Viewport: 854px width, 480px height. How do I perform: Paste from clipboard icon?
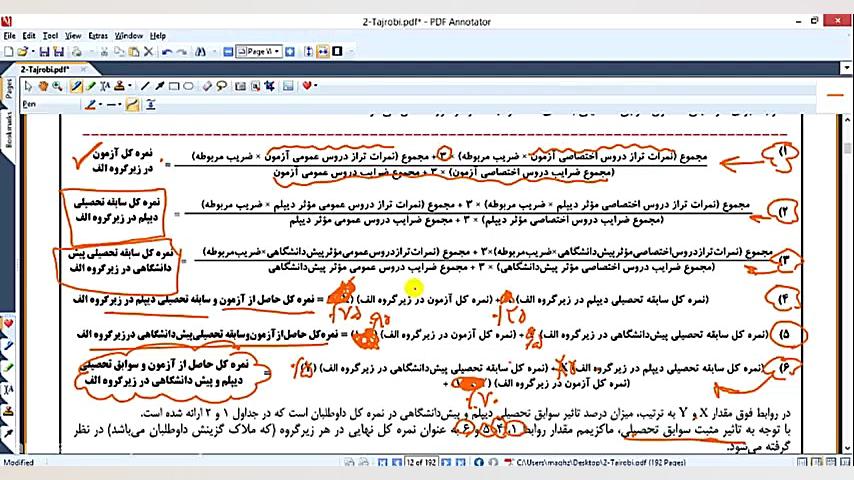(133, 52)
